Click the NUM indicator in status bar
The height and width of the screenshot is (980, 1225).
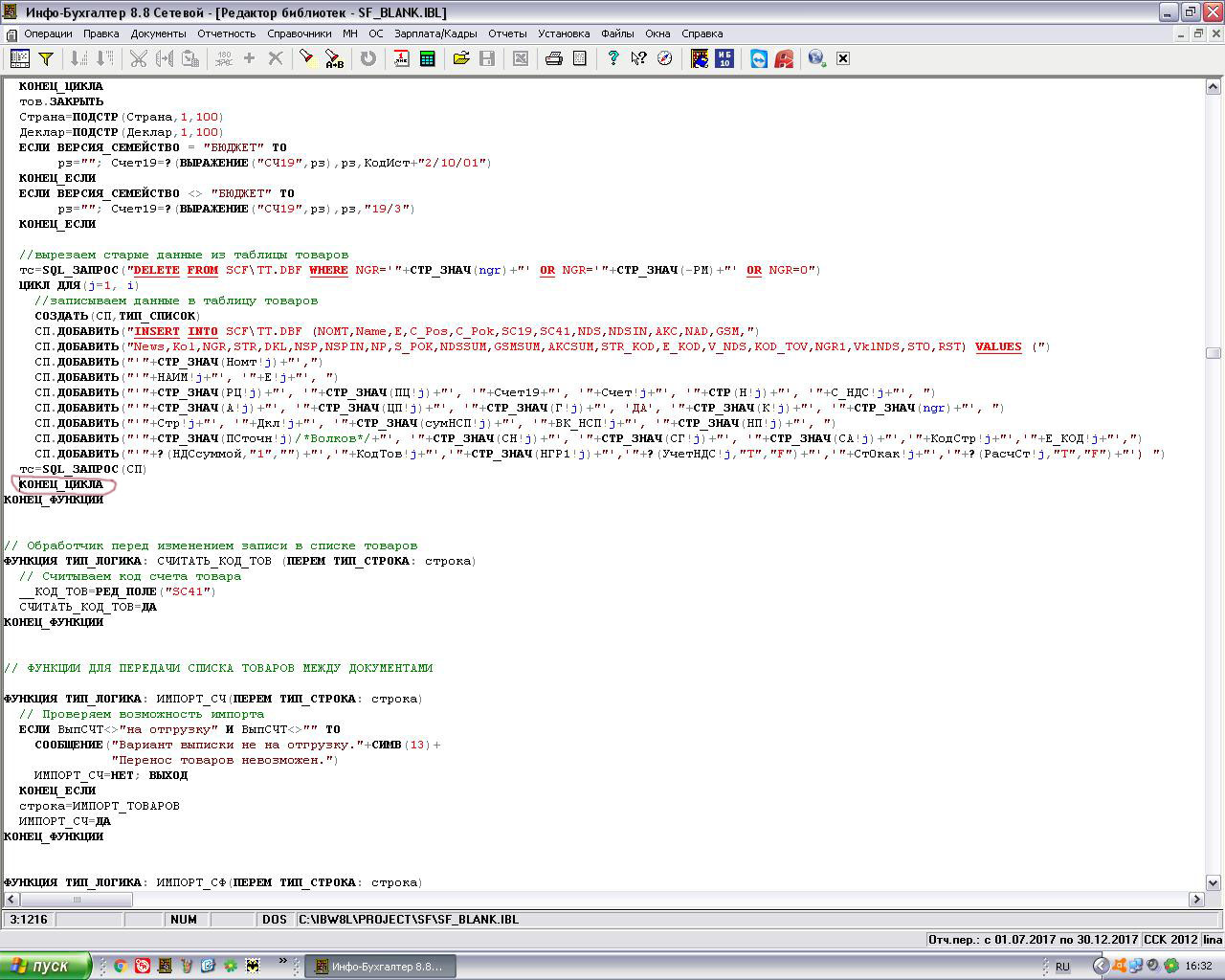[x=183, y=920]
